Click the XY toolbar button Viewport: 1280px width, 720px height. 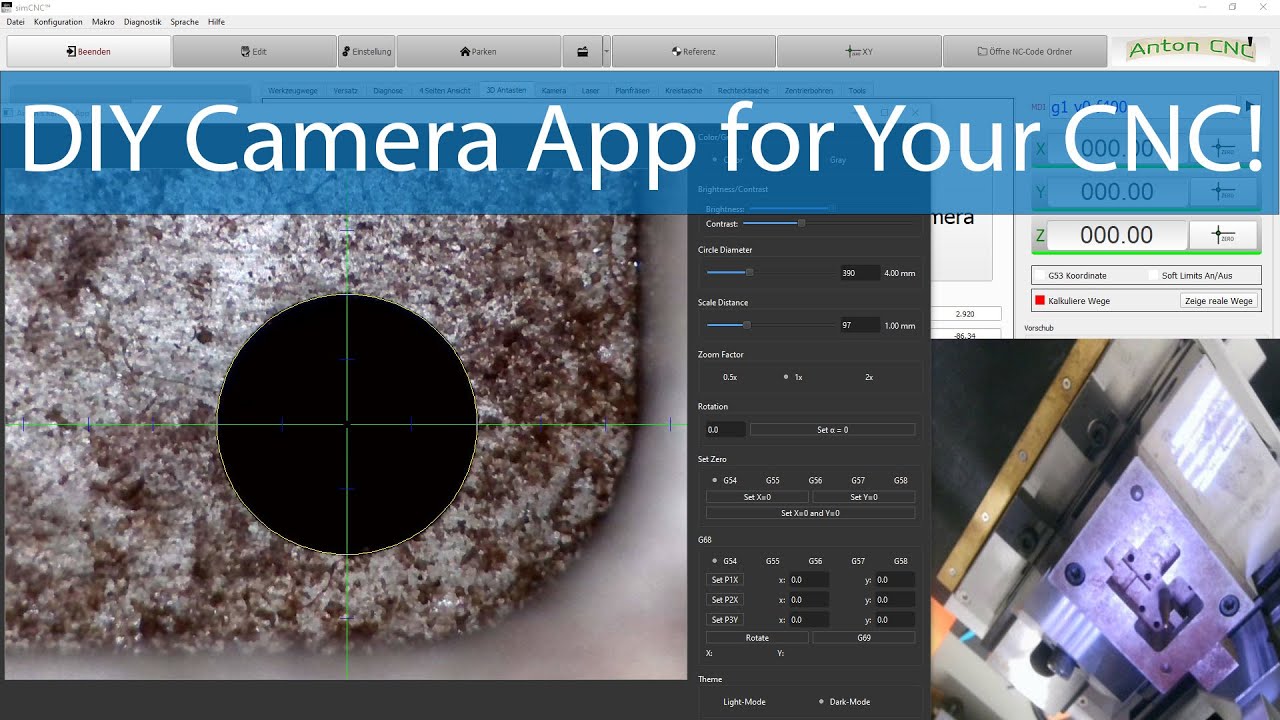coord(859,51)
